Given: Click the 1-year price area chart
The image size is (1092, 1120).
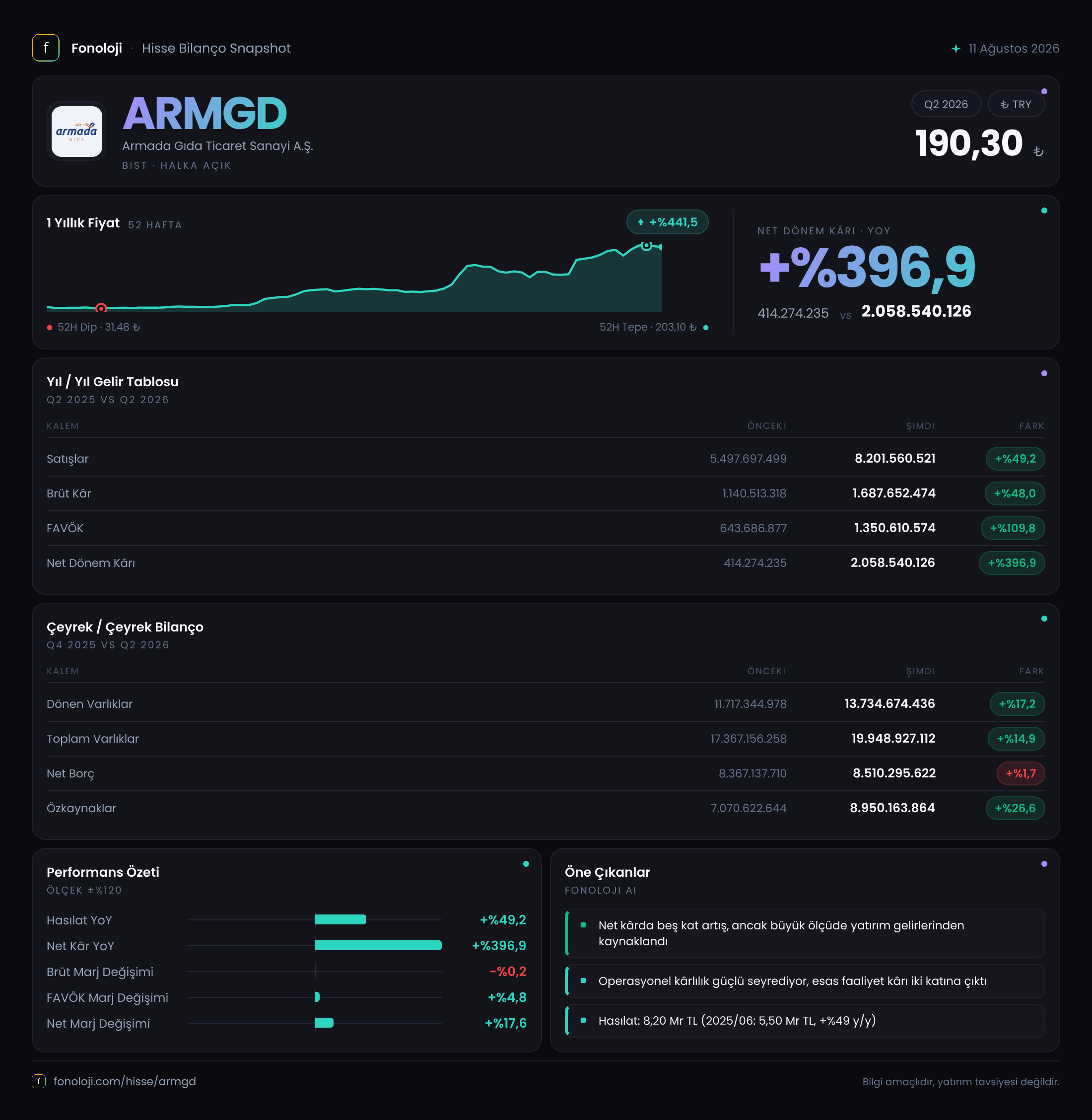Looking at the screenshot, I should 354,277.
